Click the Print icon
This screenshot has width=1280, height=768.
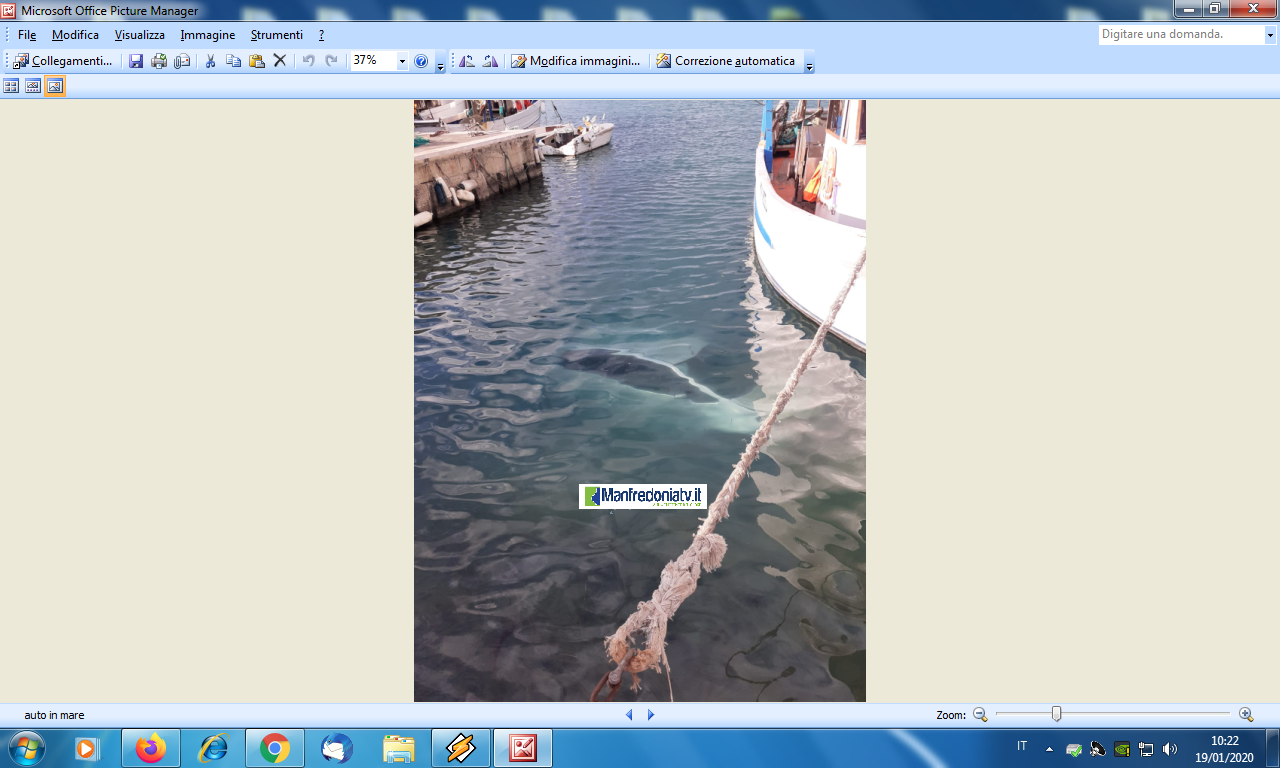pos(159,61)
